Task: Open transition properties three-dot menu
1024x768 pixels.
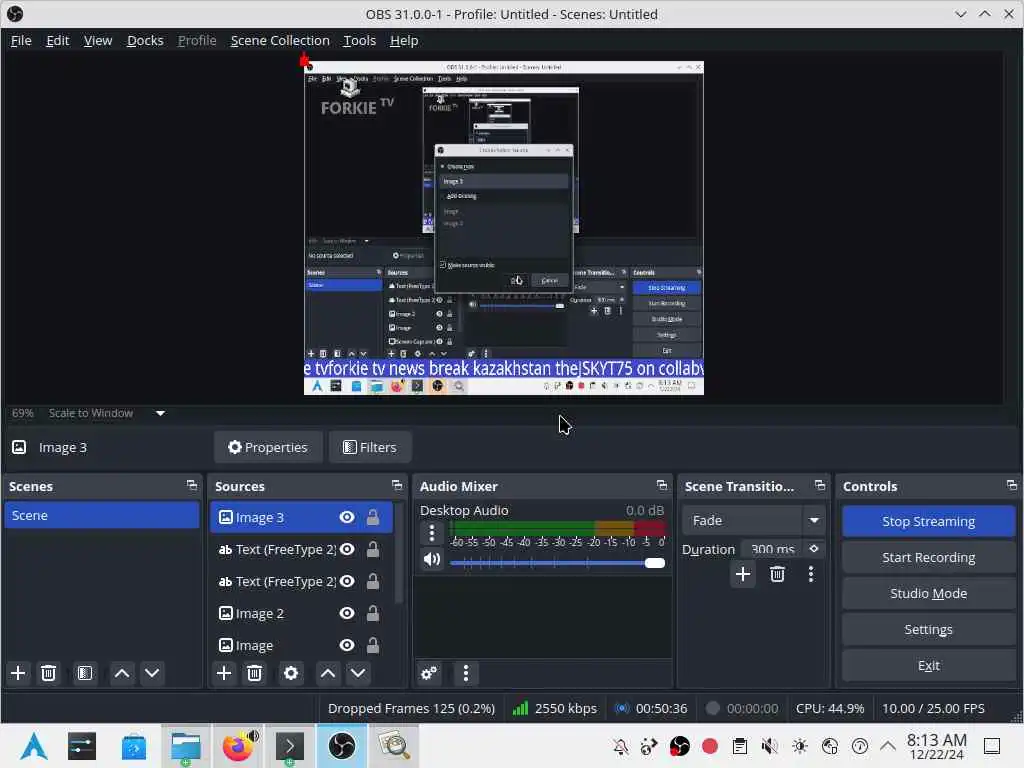Action: 811,574
